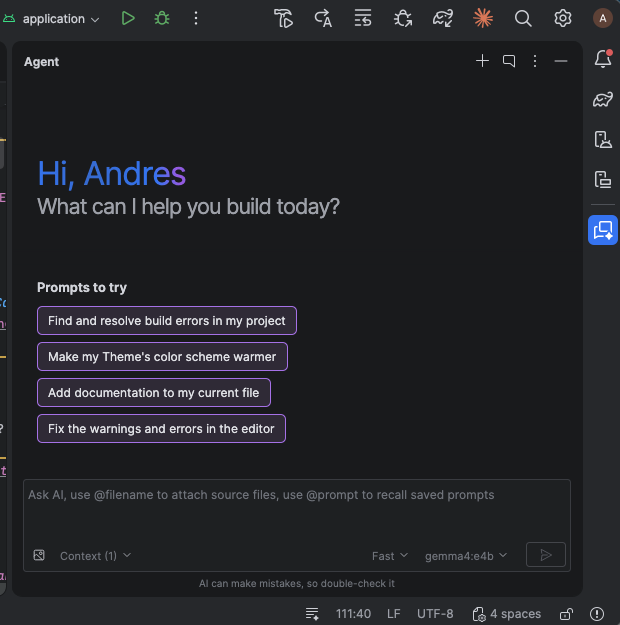Run the application with the green play icon

[x=128, y=18]
